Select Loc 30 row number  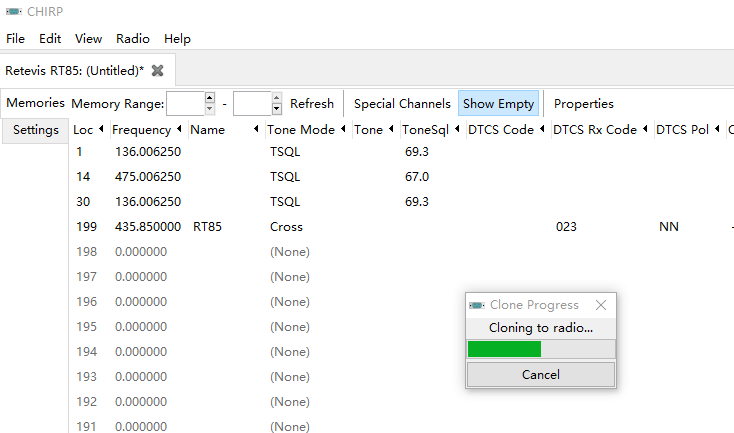coord(83,202)
